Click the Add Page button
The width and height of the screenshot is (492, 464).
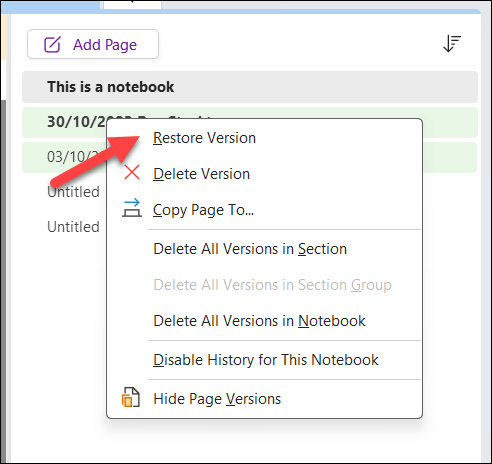coord(93,44)
